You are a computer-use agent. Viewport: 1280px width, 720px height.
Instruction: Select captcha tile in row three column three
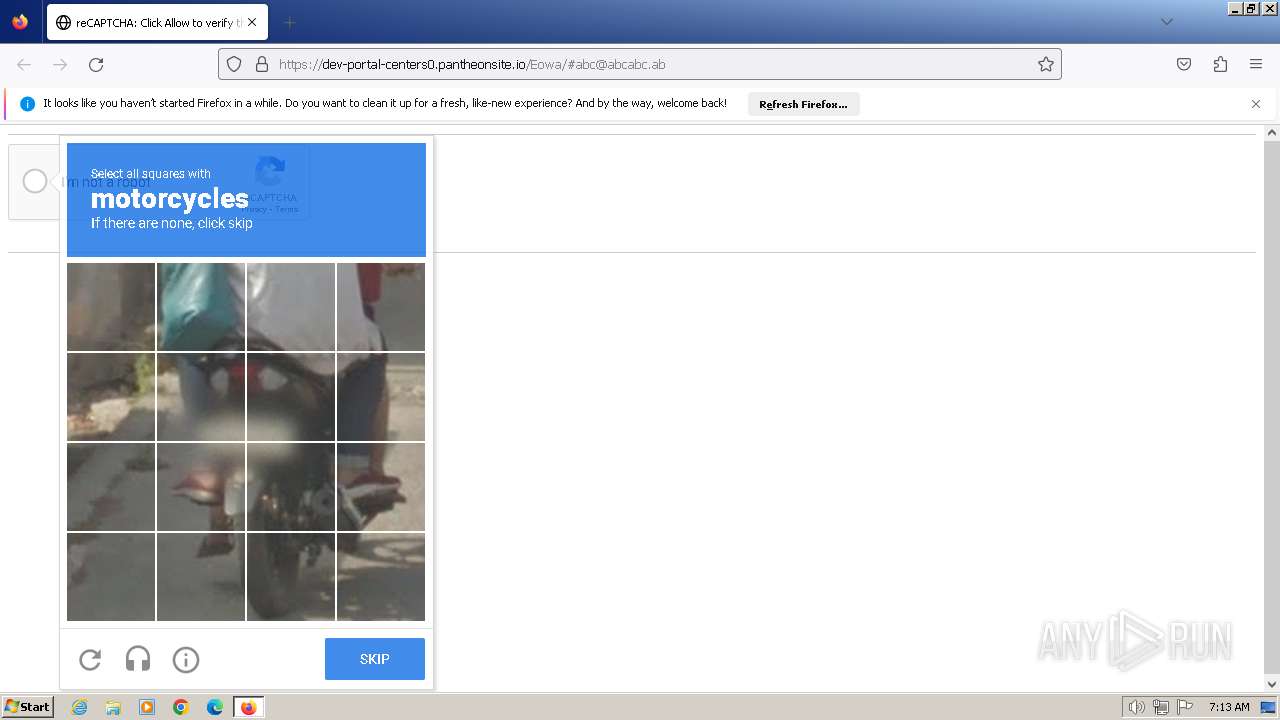291,487
